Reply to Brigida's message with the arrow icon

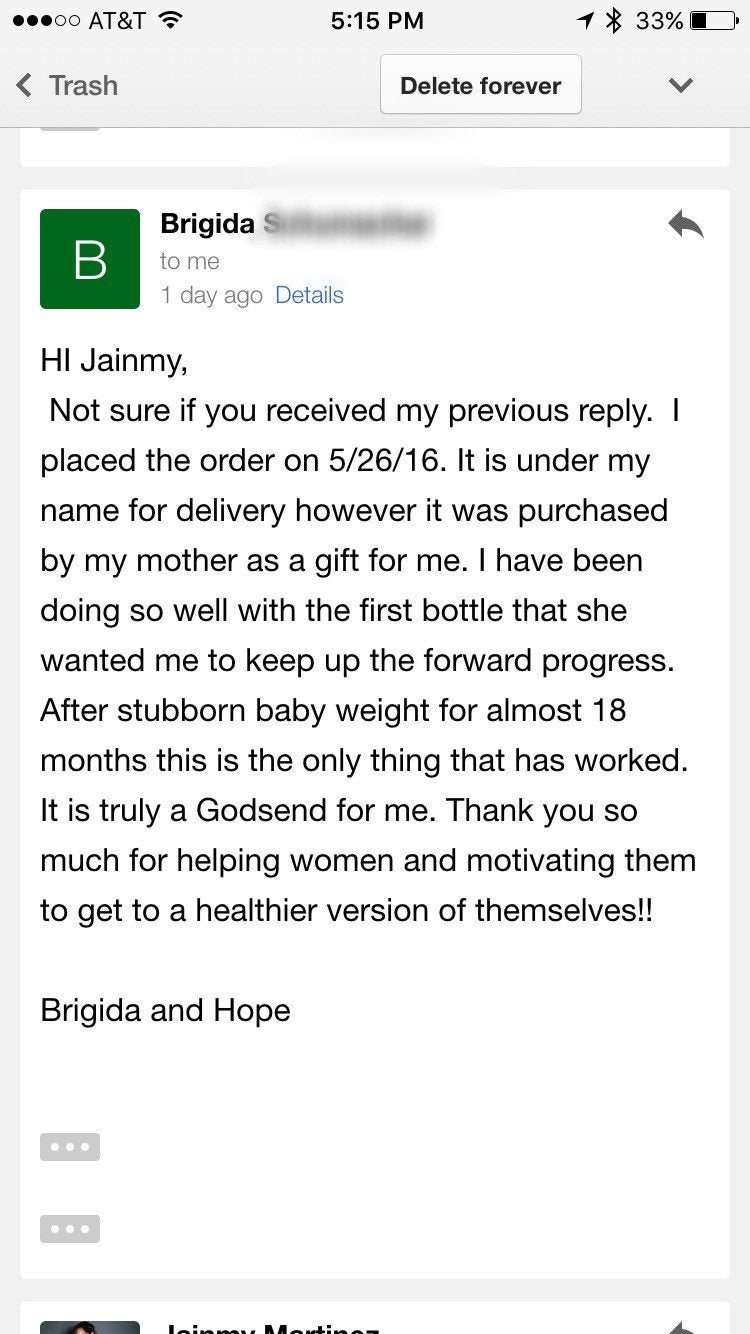[686, 226]
